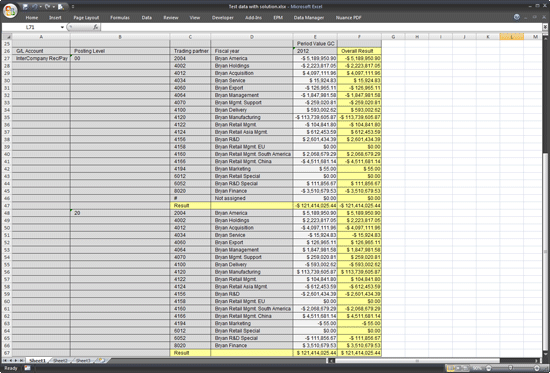
Task: Switch to the Sheet2 tab
Action: click(60, 360)
